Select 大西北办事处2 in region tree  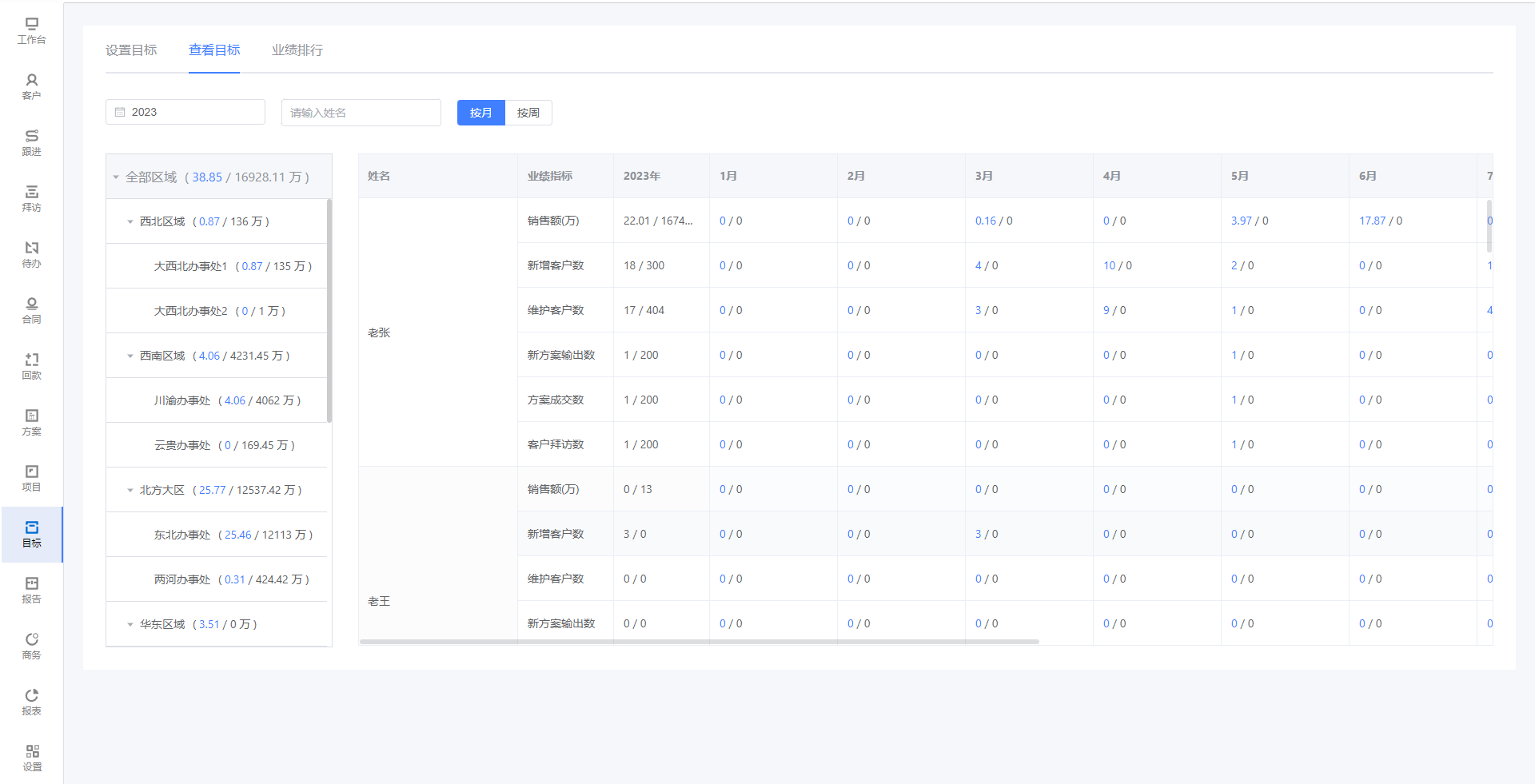point(217,311)
